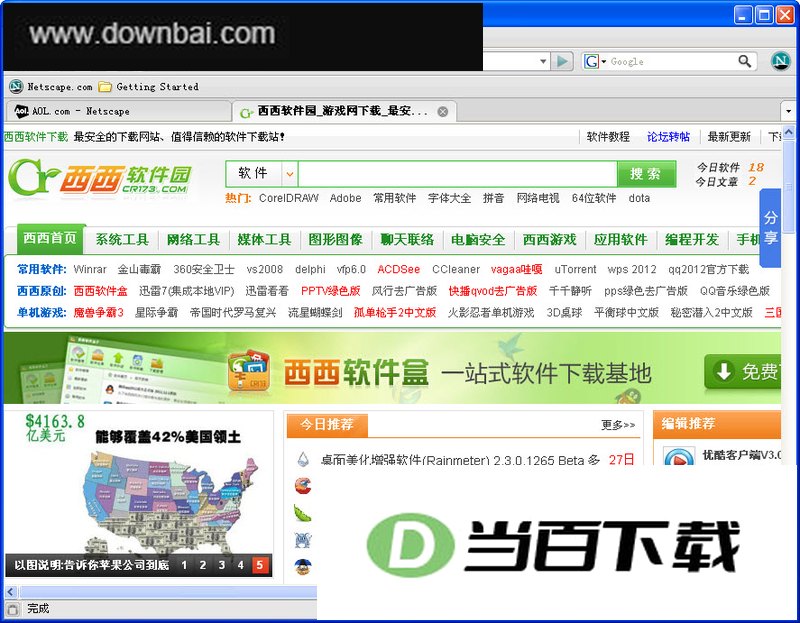800x623 pixels.
Task: Click the Netscape N logo throbber
Action: click(x=780, y=61)
